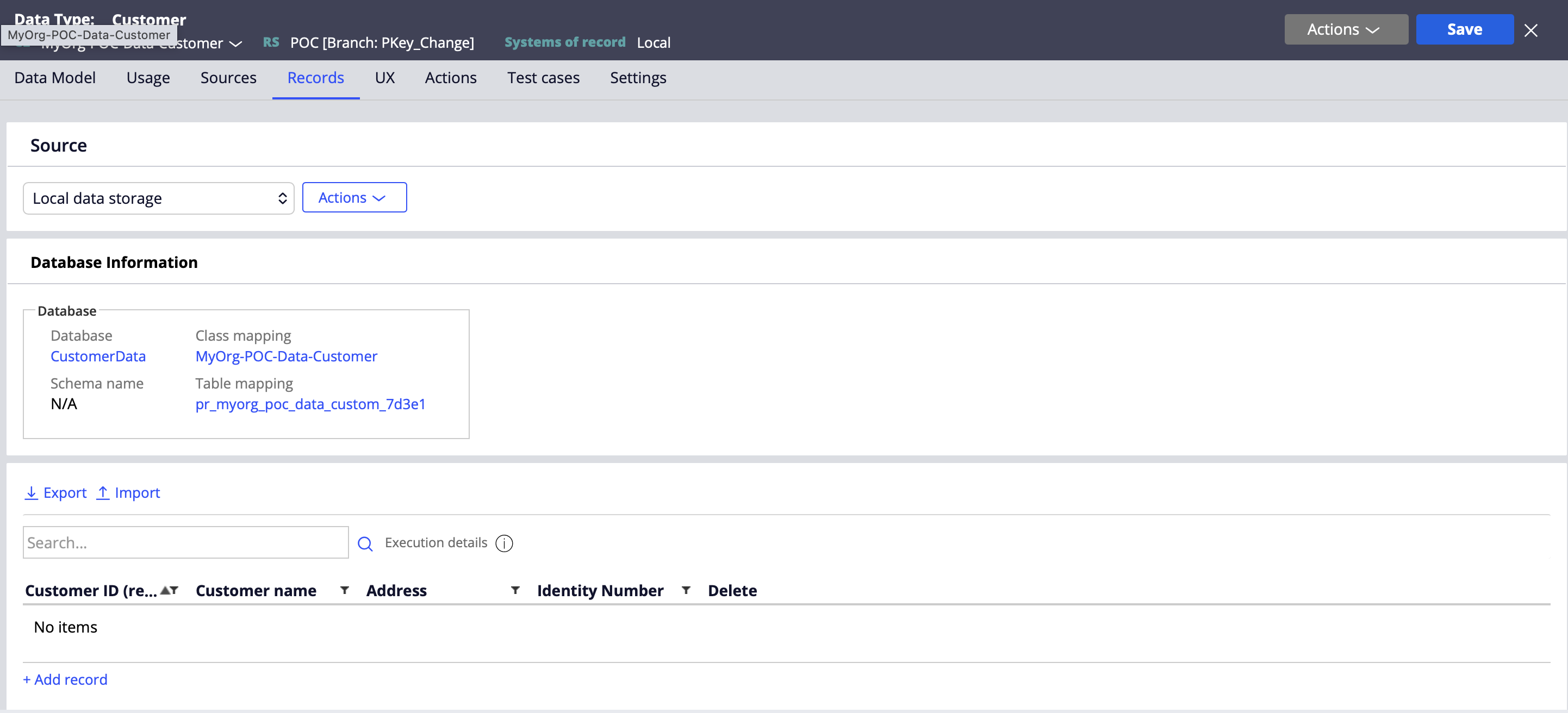Open the Execution details info icon
This screenshot has width=1568, height=713.
(504, 544)
